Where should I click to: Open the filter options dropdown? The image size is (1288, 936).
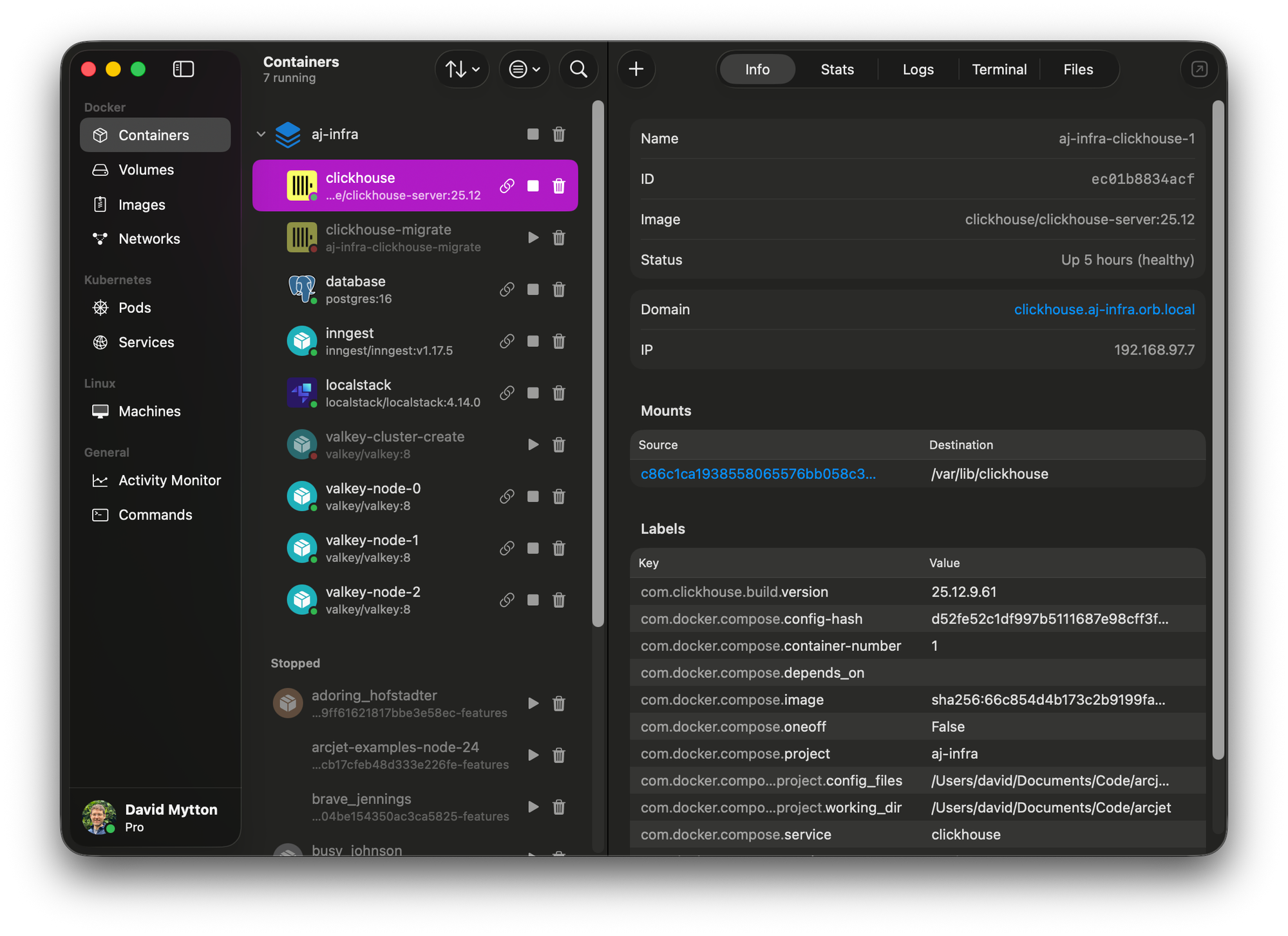tap(524, 69)
